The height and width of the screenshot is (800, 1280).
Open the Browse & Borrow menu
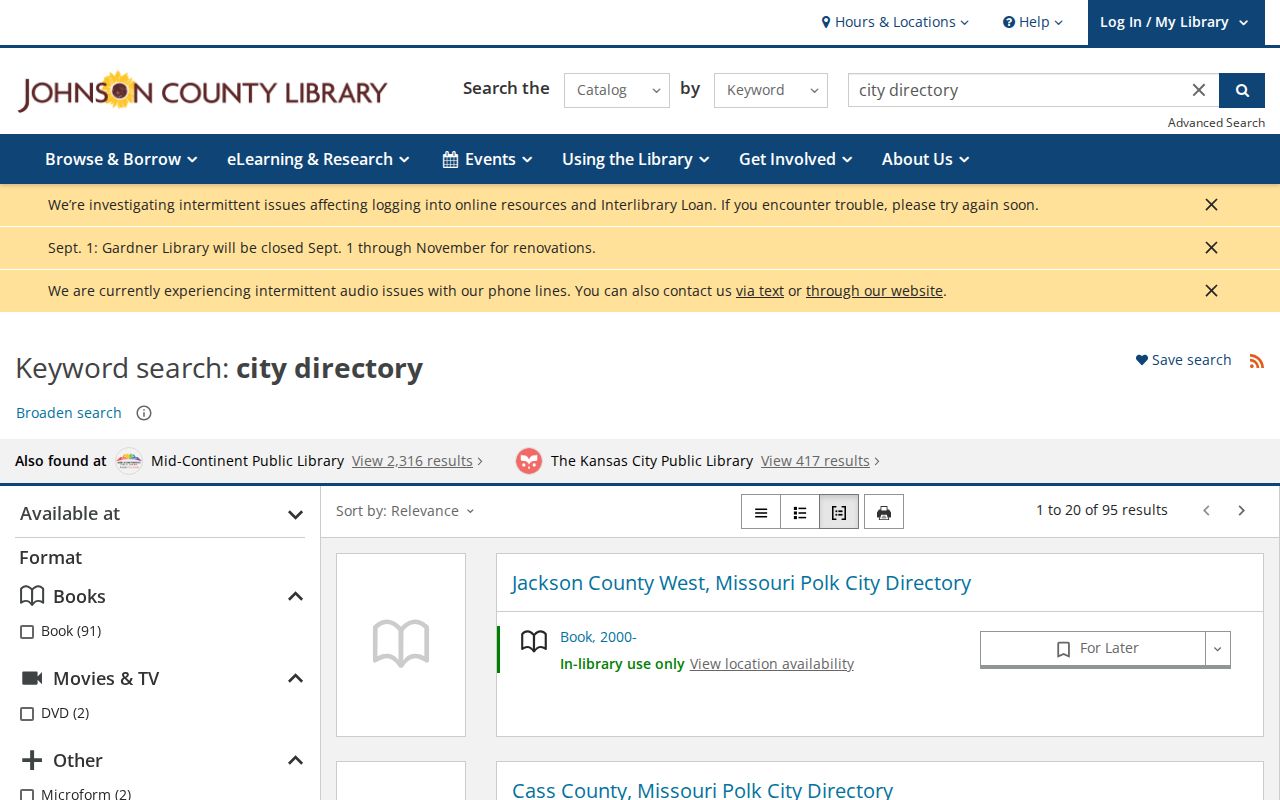pyautogui.click(x=121, y=159)
